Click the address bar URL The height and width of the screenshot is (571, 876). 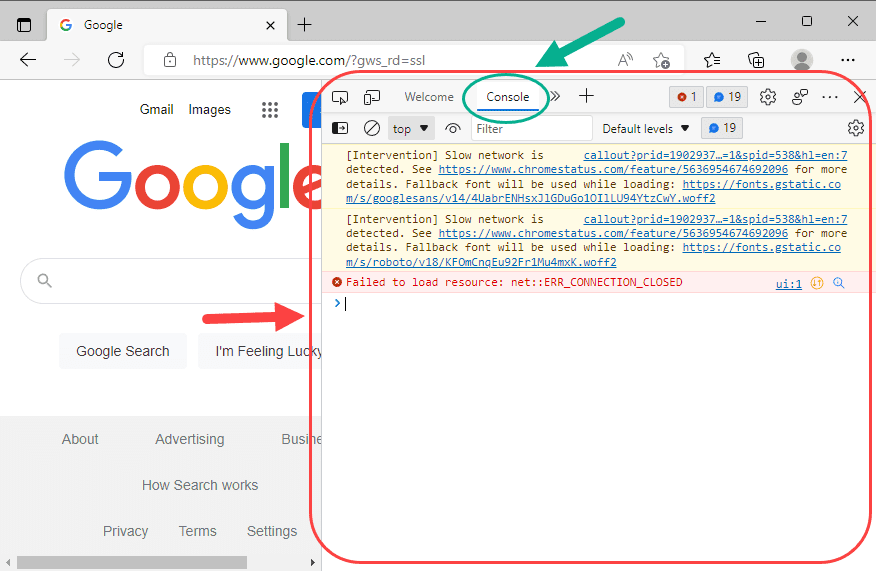coord(309,60)
